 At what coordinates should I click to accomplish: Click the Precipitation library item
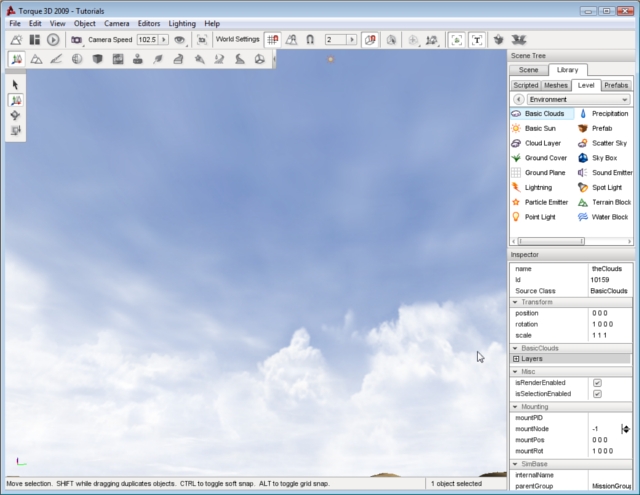[609, 114]
